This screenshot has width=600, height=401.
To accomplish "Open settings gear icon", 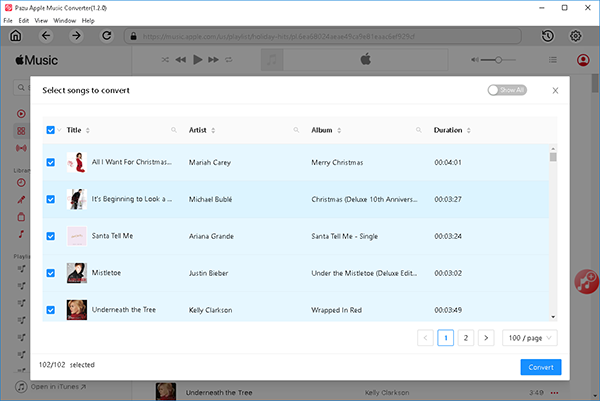I will click(576, 36).
